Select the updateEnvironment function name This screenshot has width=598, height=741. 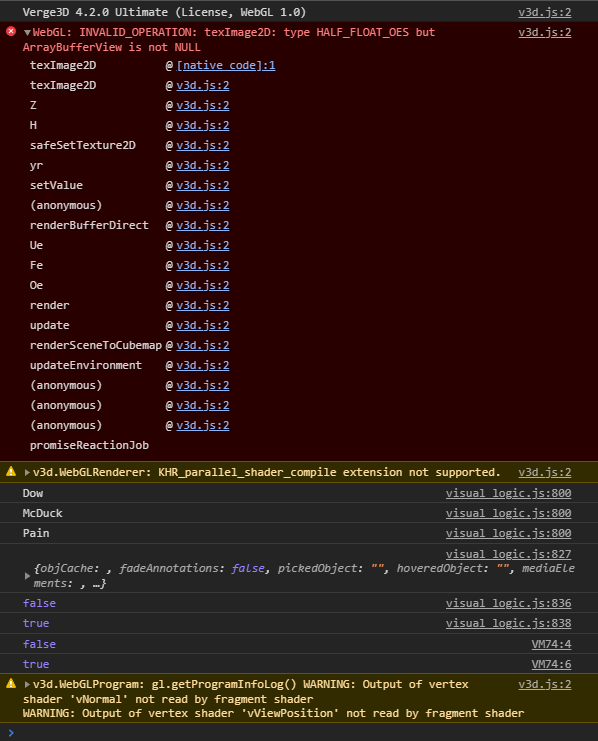86,365
